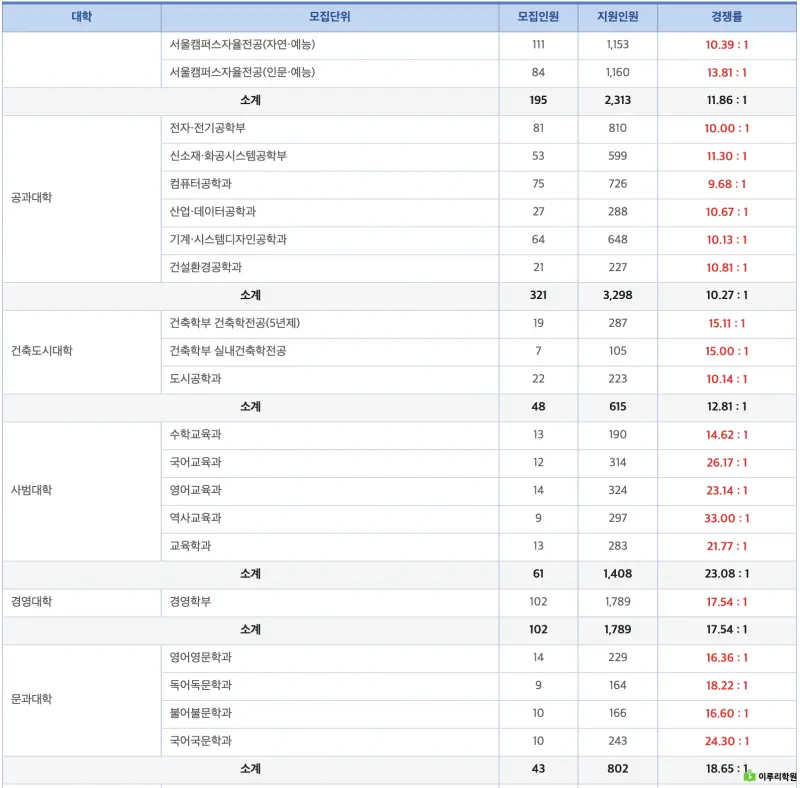Click the 23.14 : 1 ratio for 영어교육과

click(727, 490)
